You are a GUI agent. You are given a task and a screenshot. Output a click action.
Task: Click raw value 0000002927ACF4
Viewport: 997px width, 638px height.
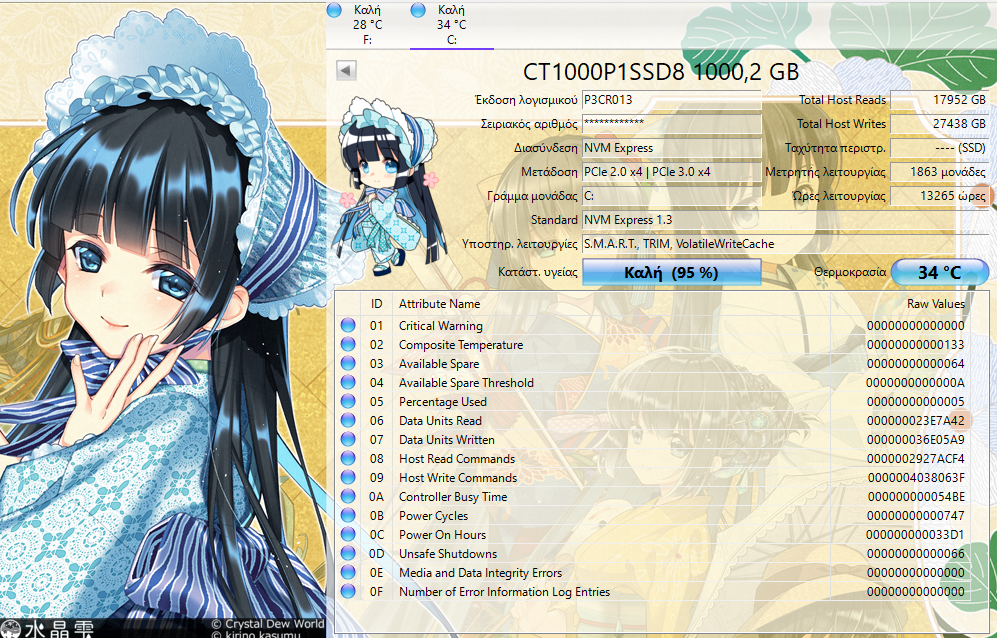916,459
